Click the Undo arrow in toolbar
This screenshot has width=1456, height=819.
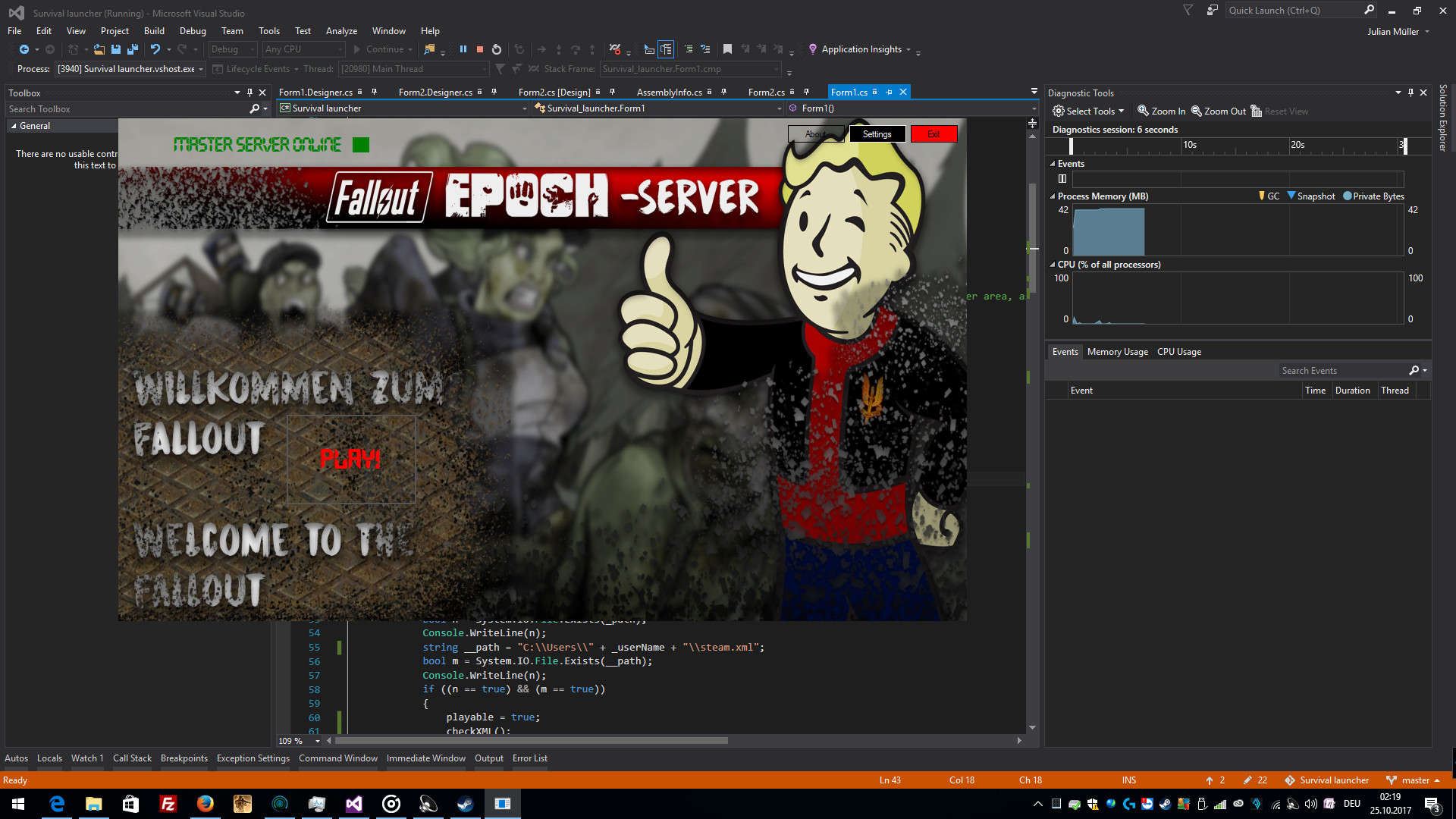point(155,49)
